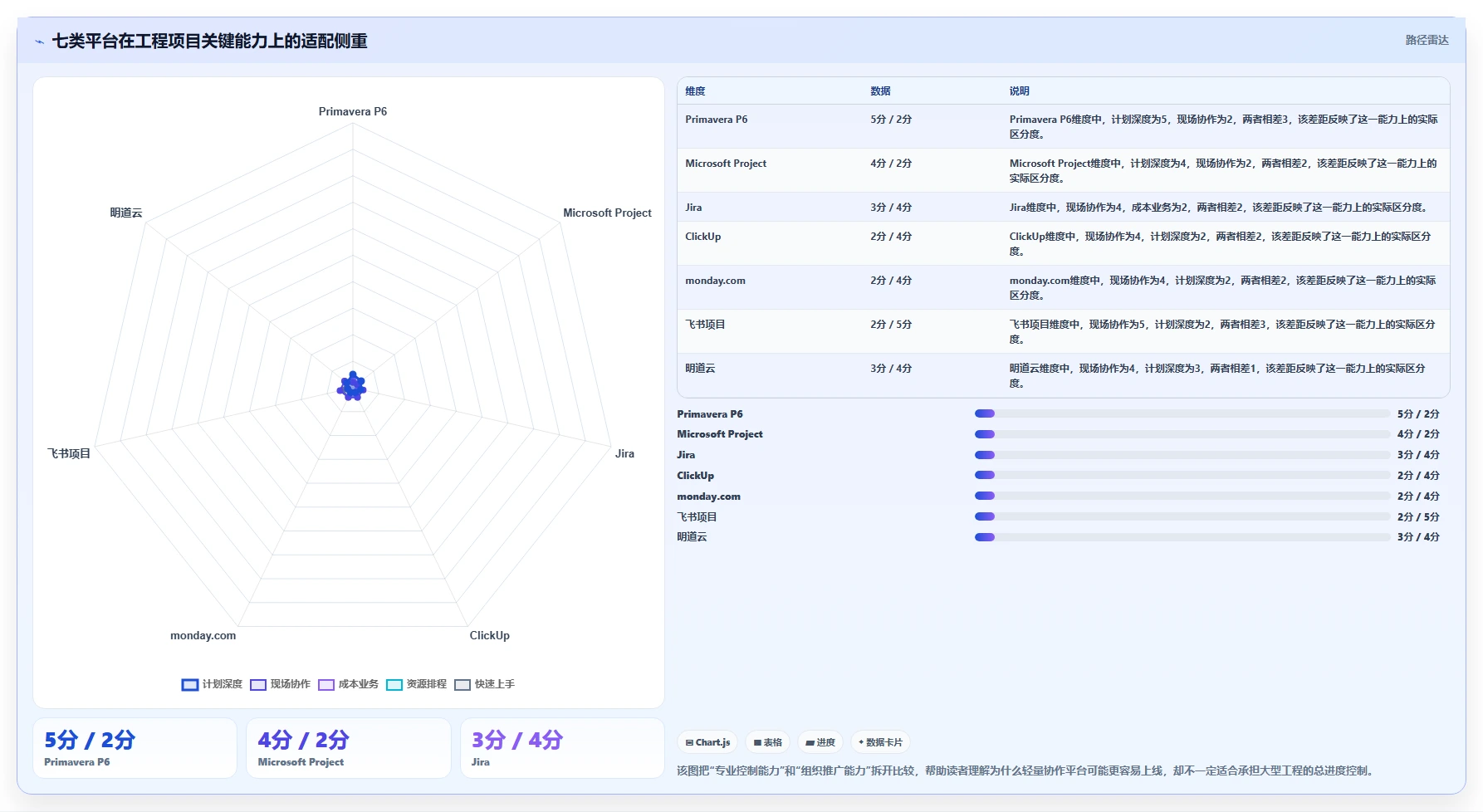The height and width of the screenshot is (812, 1483).
Task: Select the Chart.js chip
Action: click(x=707, y=742)
